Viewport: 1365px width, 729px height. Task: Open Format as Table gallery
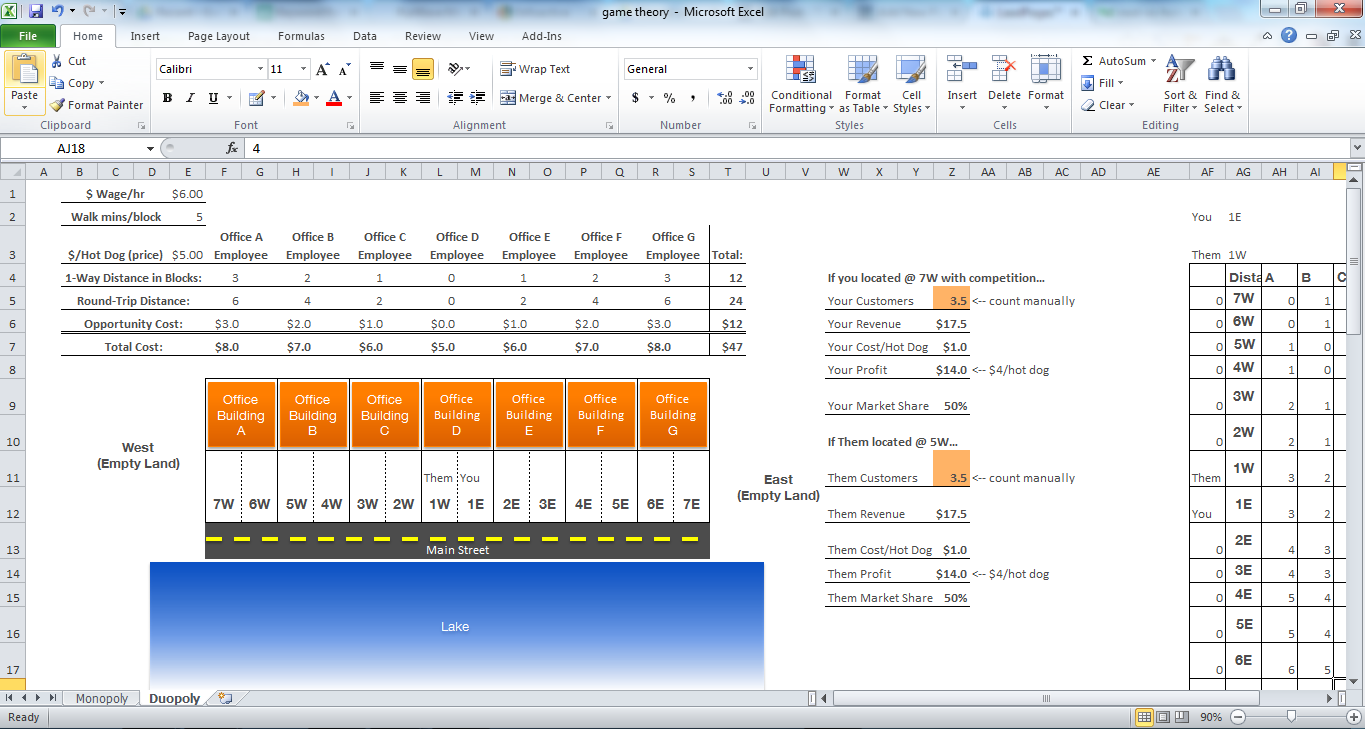[x=864, y=84]
